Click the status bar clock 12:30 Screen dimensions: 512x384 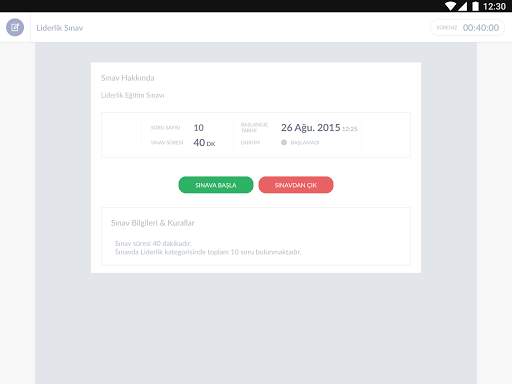pyautogui.click(x=494, y=6)
